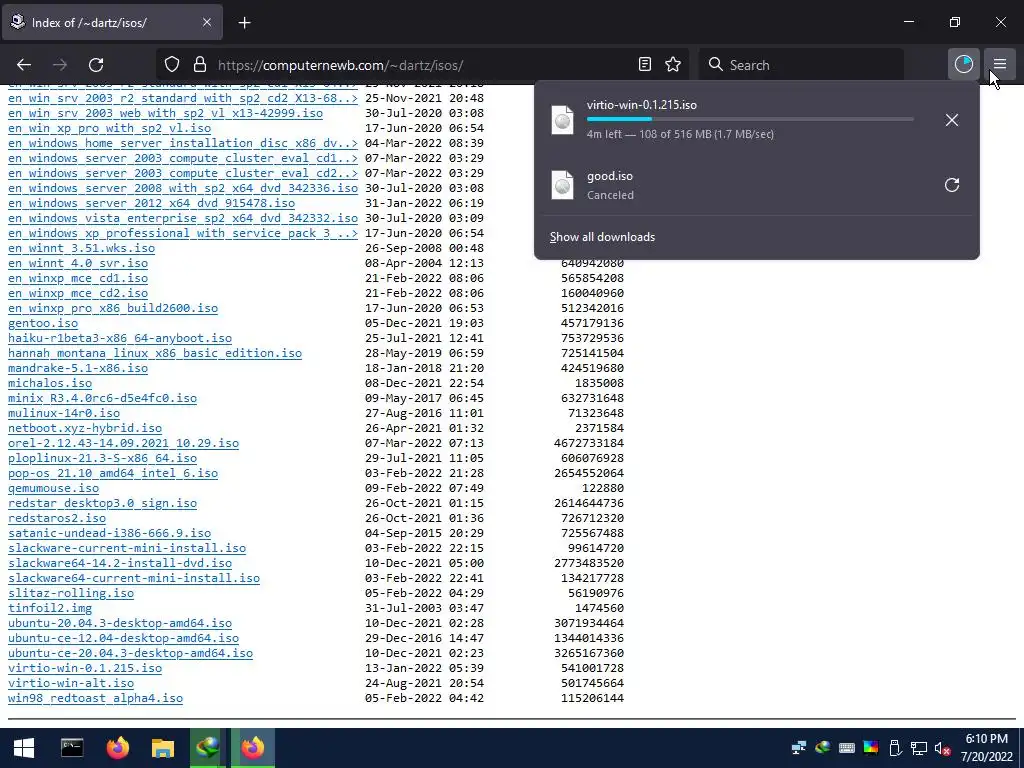Go back to the previous page
Image resolution: width=1024 pixels, height=768 pixels.
tap(24, 65)
